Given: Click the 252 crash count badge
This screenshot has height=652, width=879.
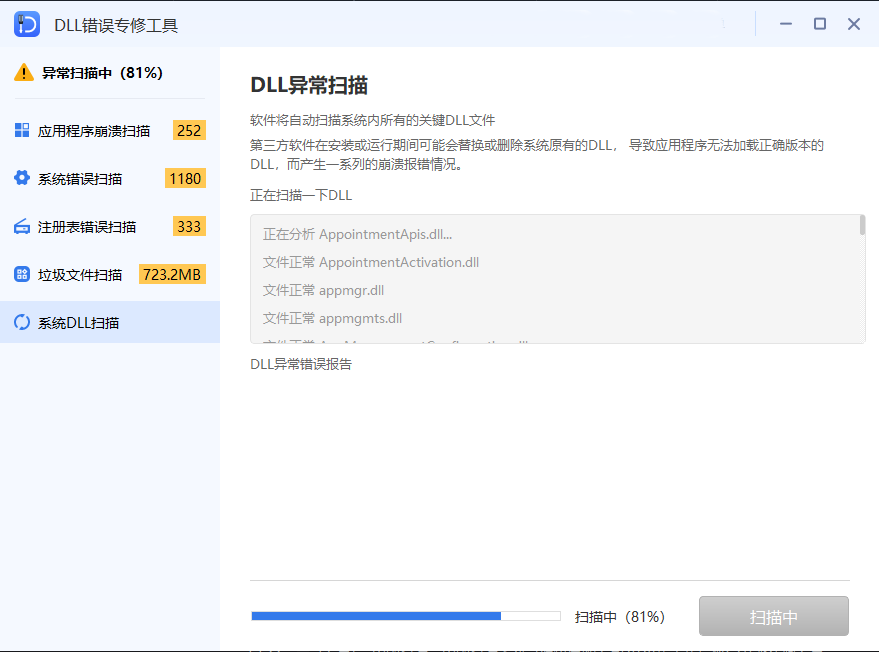Looking at the screenshot, I should pyautogui.click(x=189, y=131).
